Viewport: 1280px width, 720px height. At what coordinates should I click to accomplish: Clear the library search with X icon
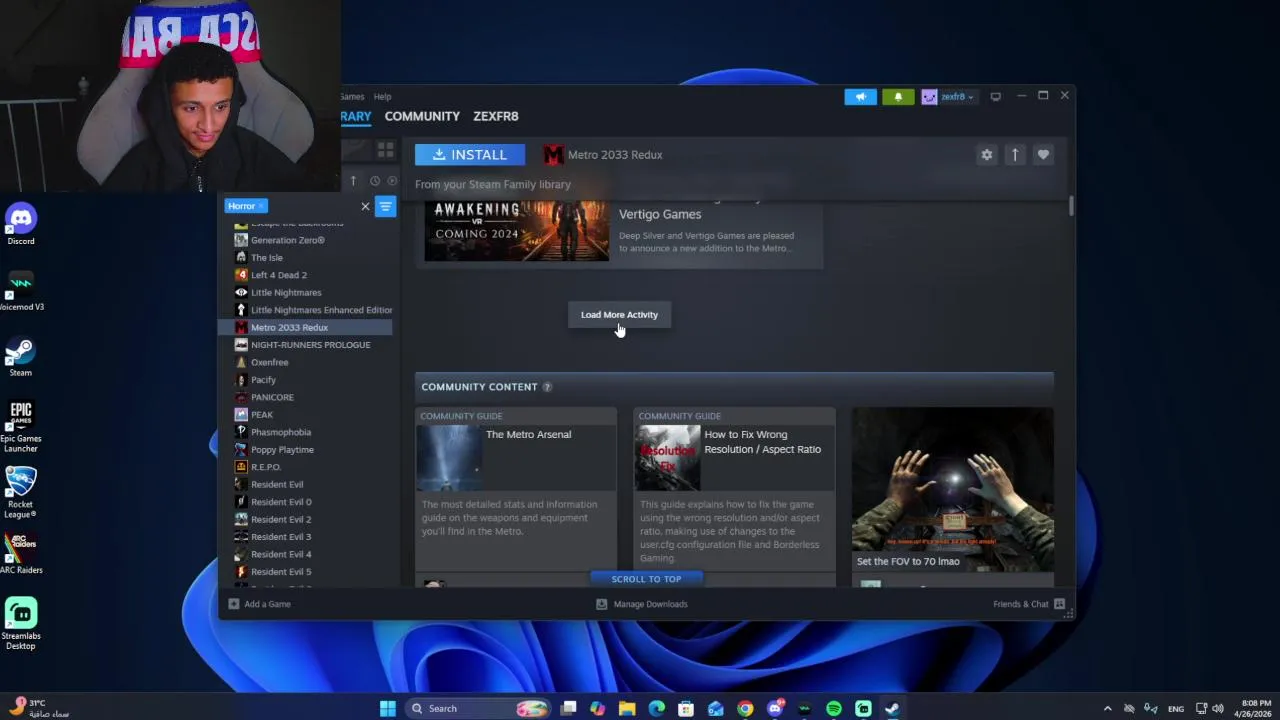(365, 206)
